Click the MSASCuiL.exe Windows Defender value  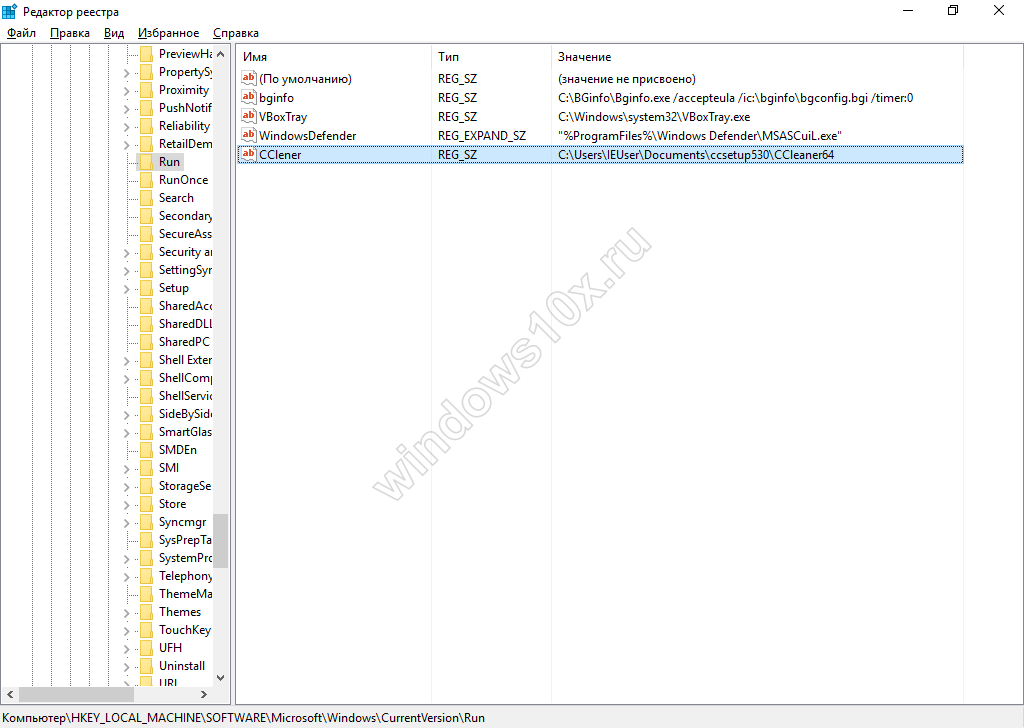click(x=699, y=136)
